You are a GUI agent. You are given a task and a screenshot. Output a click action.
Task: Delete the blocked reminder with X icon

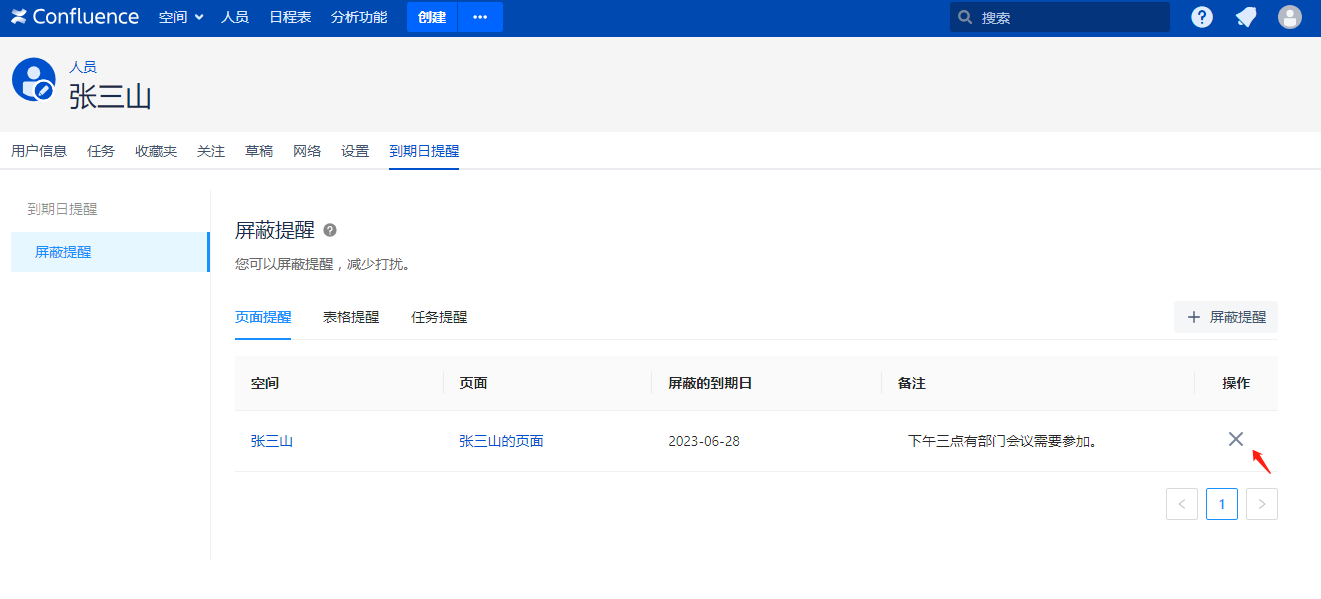pos(1236,439)
